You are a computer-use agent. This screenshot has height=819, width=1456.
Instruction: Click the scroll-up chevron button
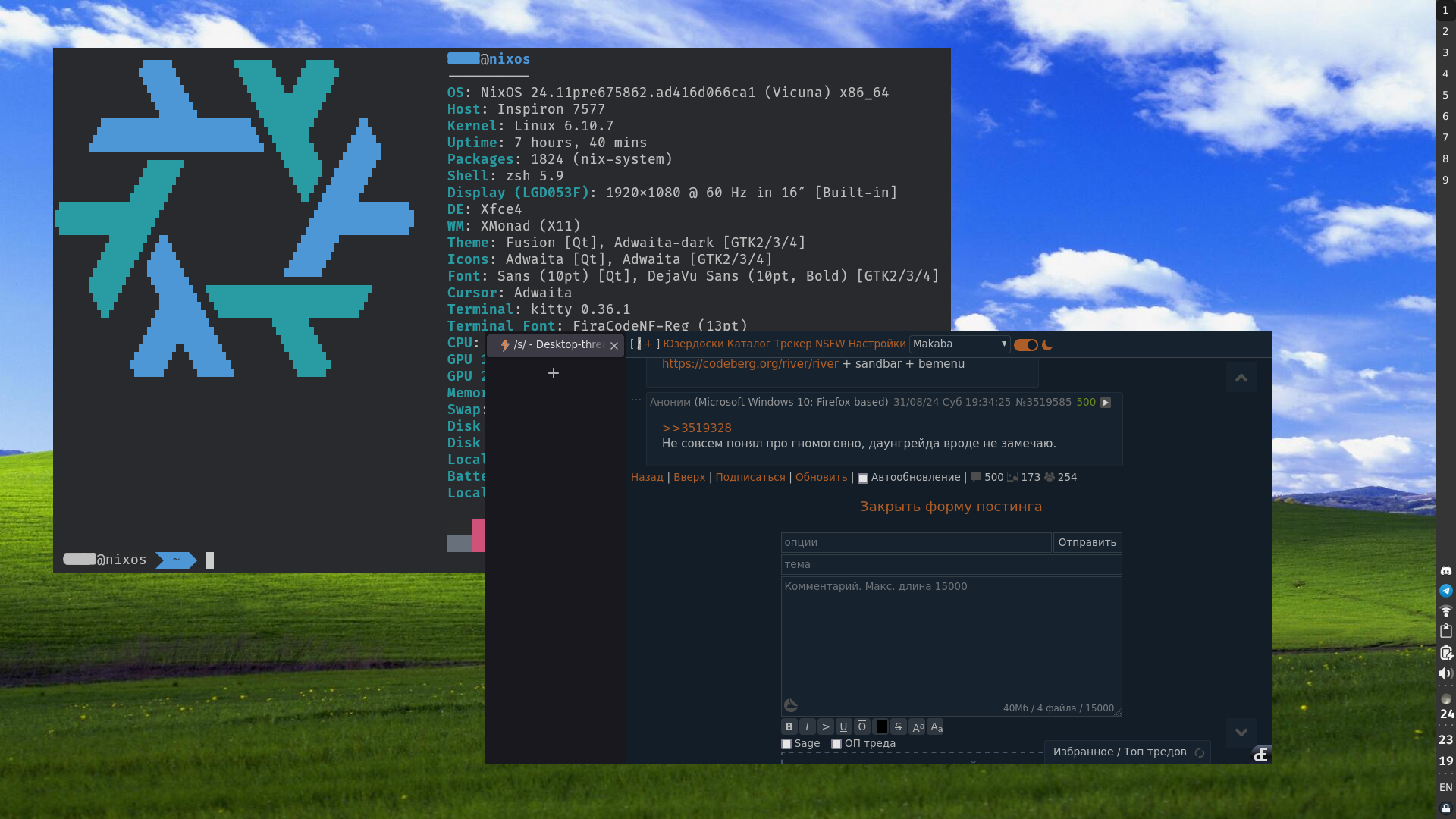[1241, 378]
